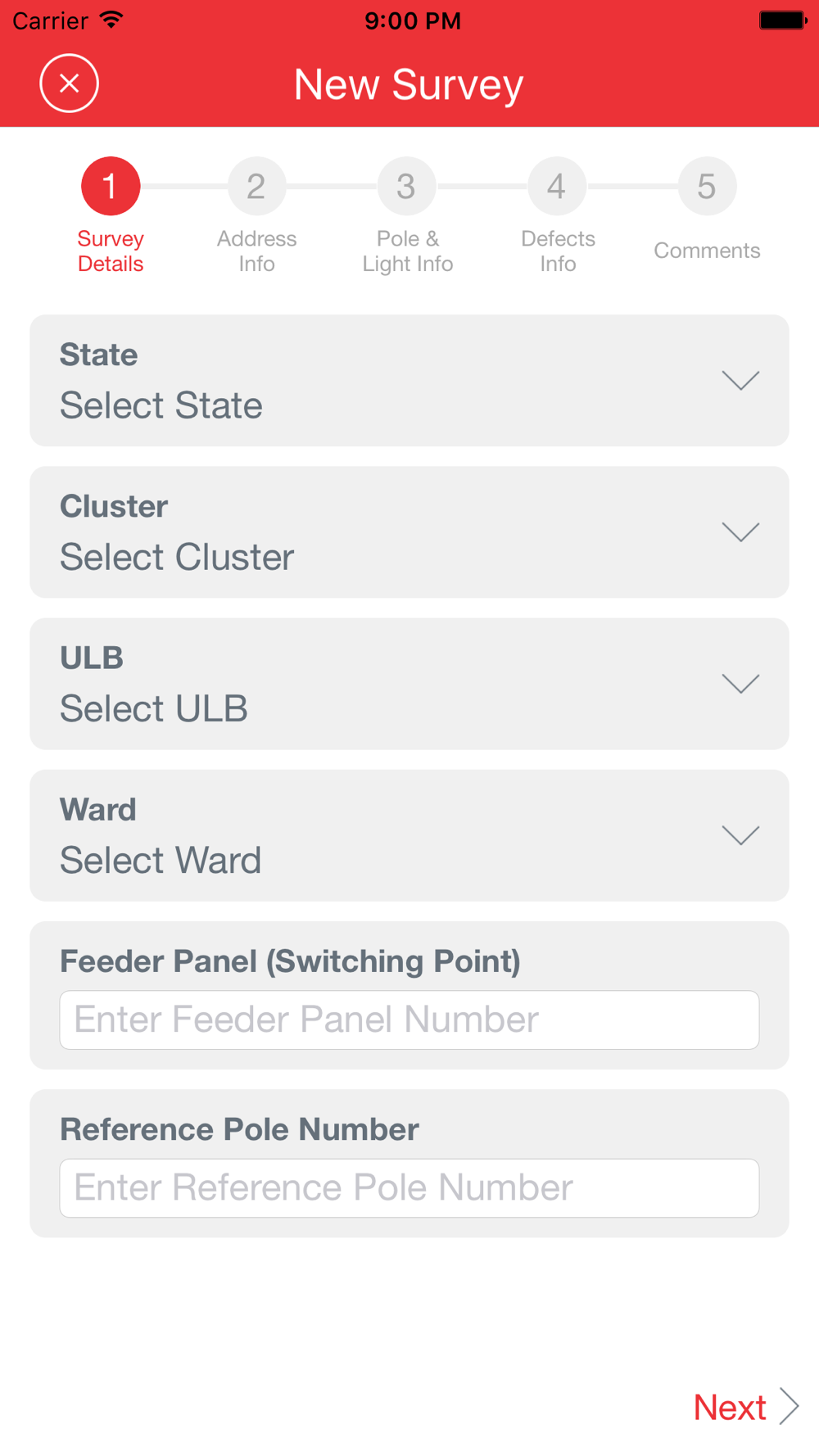
Task: Jump to step 2 circle
Action: pyautogui.click(x=256, y=186)
